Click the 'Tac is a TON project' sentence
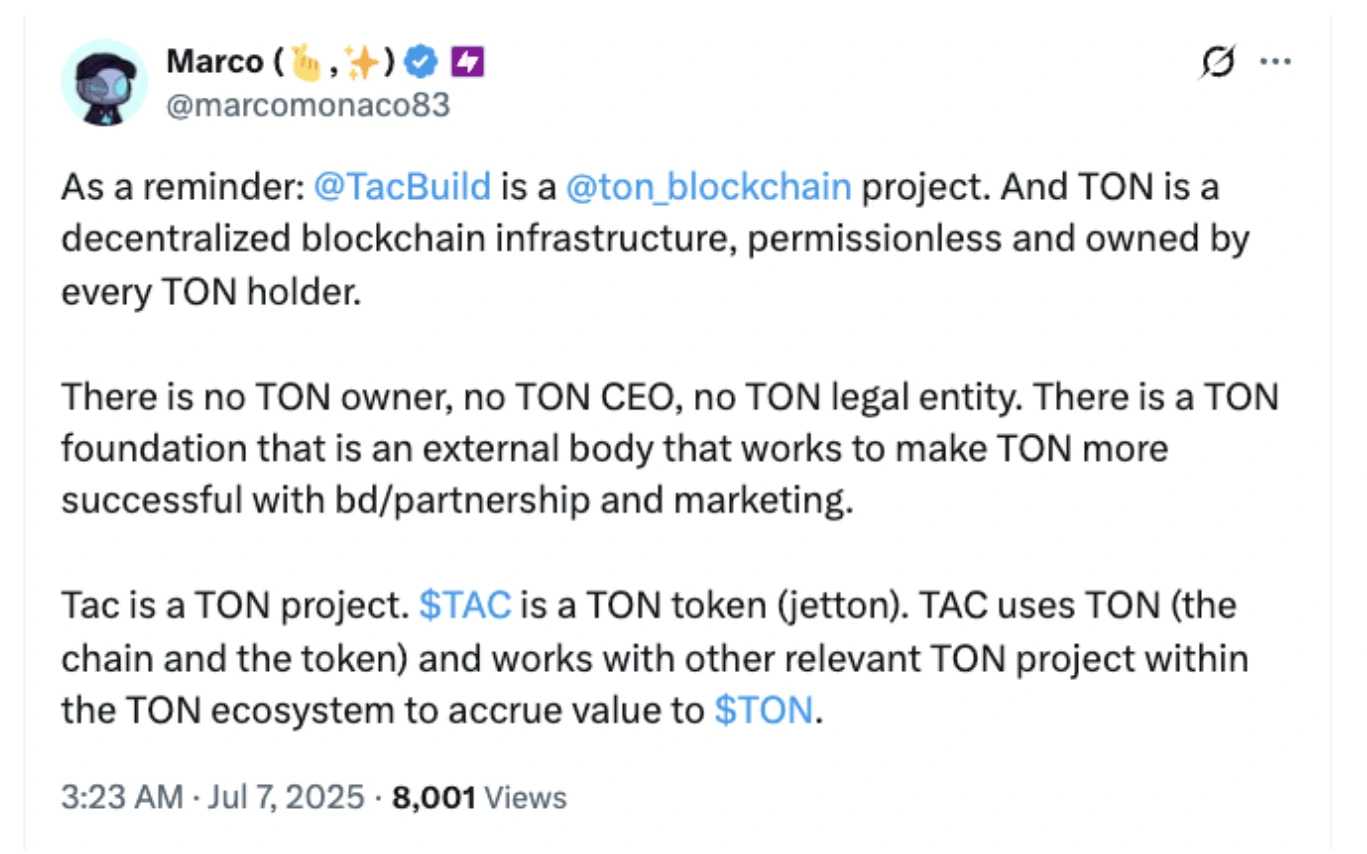This screenshot has width=1367, height=854. pos(233,605)
